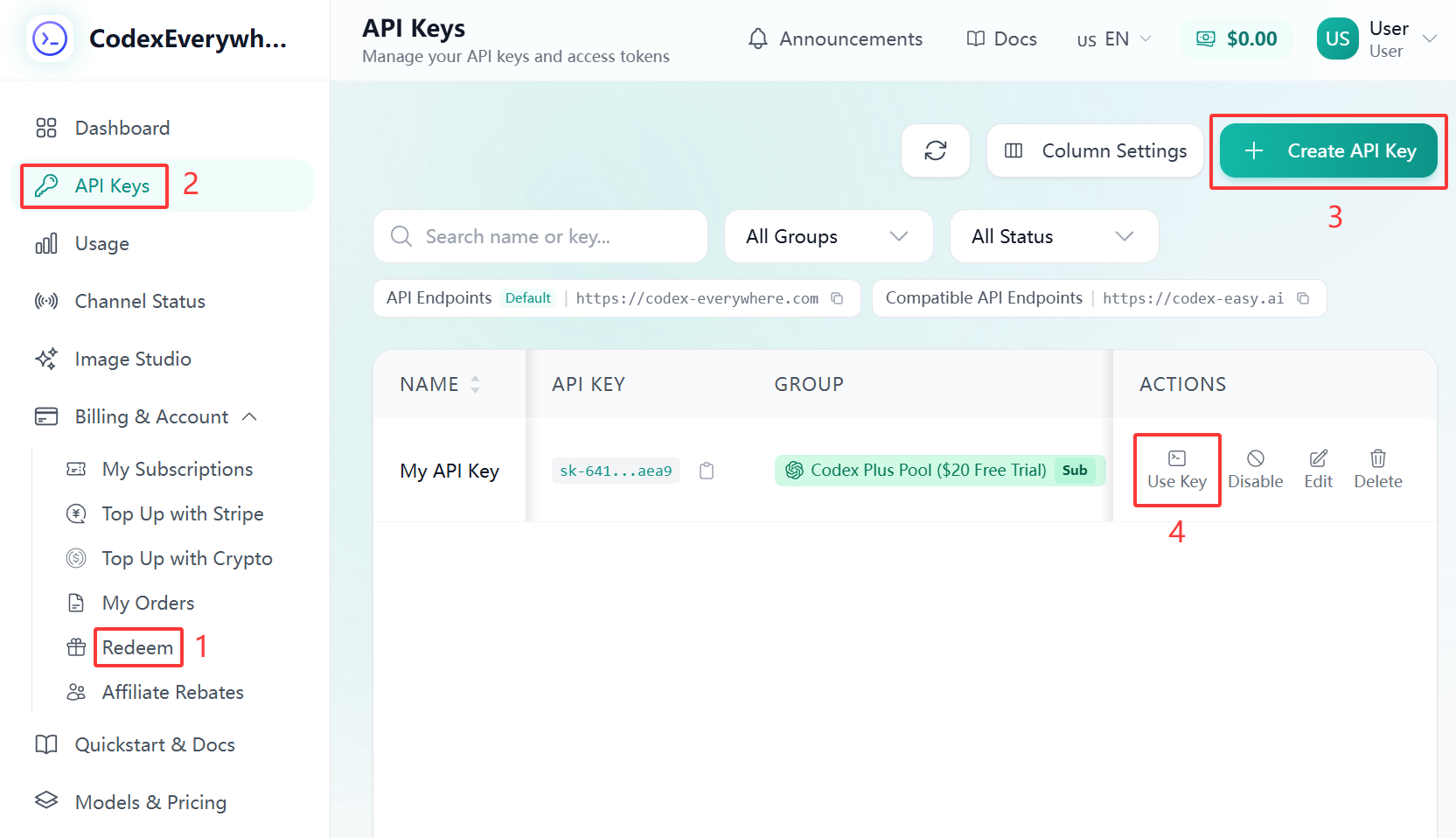This screenshot has height=838, width=1456.
Task: Click Create API Key button
Action: click(1328, 150)
